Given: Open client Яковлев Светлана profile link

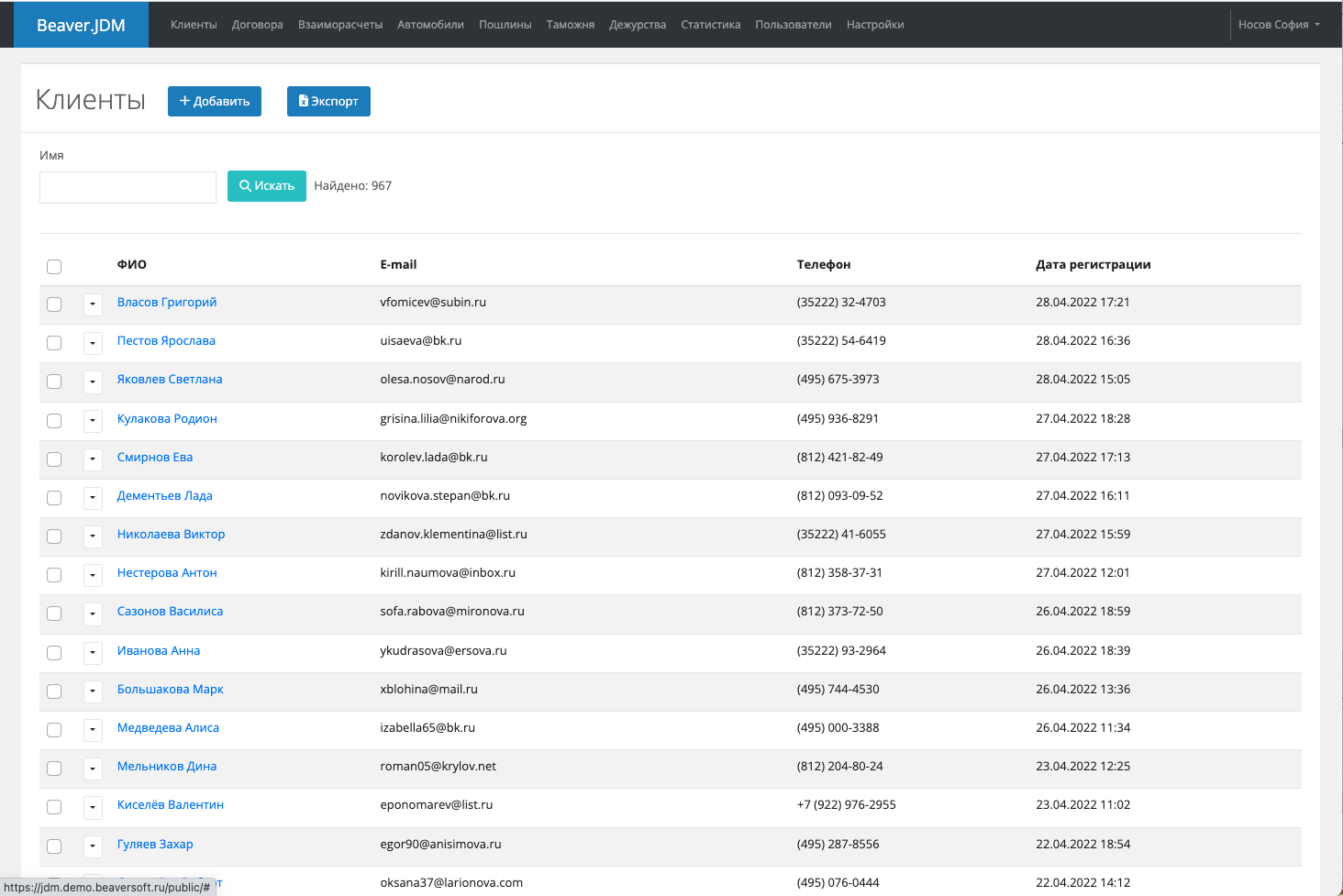Looking at the screenshot, I should [x=170, y=379].
